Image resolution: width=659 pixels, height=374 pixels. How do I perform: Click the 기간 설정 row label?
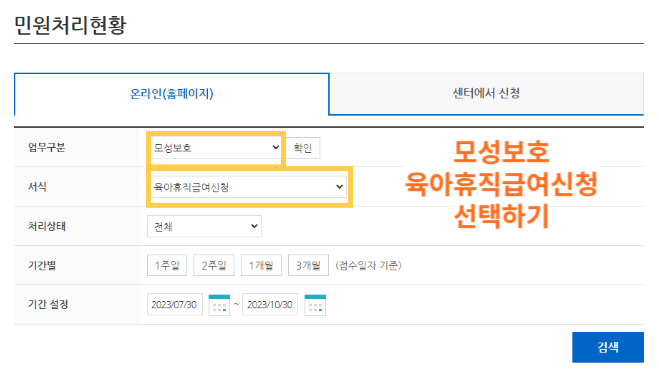[x=48, y=304]
